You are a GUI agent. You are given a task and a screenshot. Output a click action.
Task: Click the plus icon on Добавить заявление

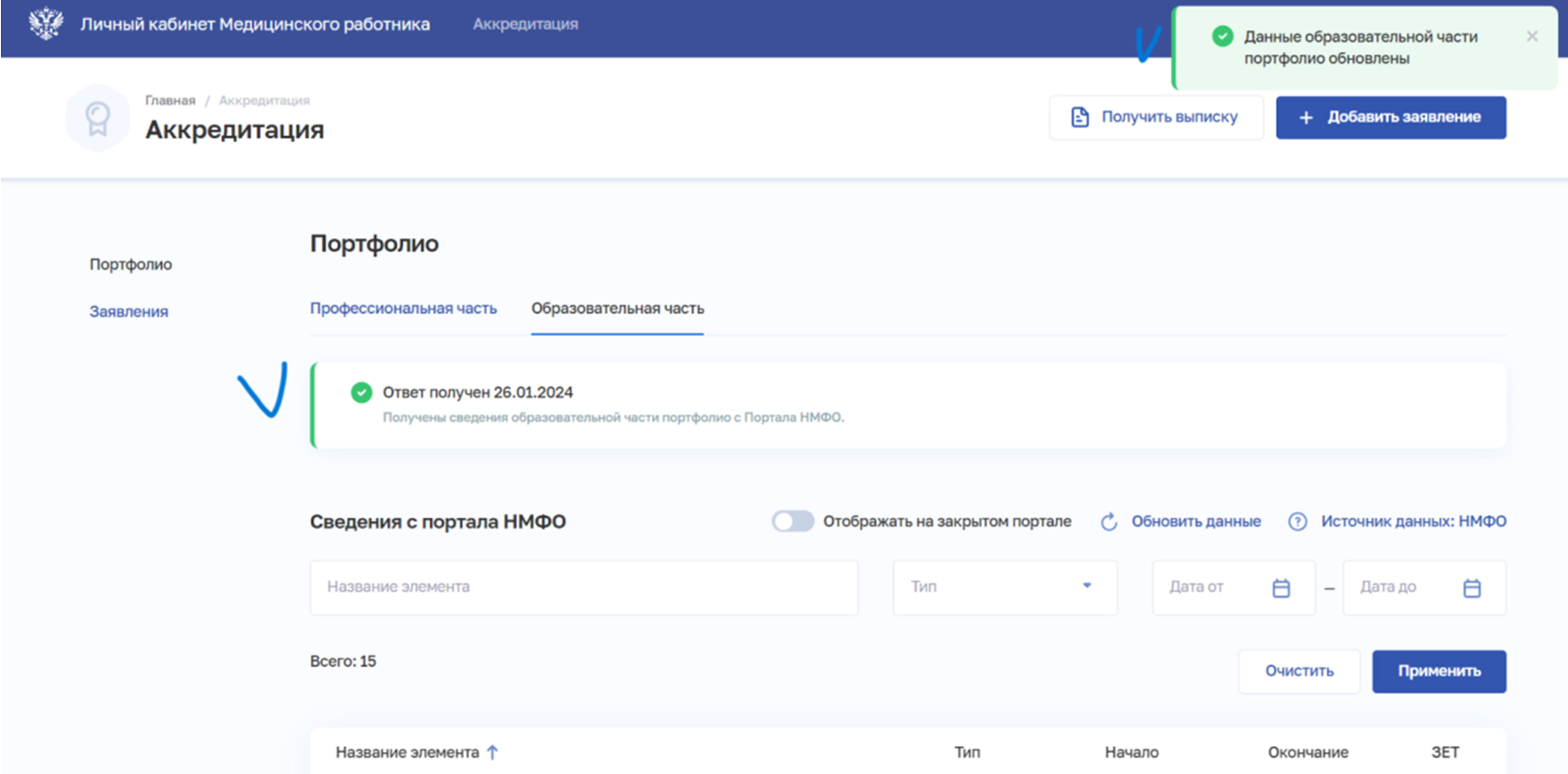pyautogui.click(x=1306, y=118)
